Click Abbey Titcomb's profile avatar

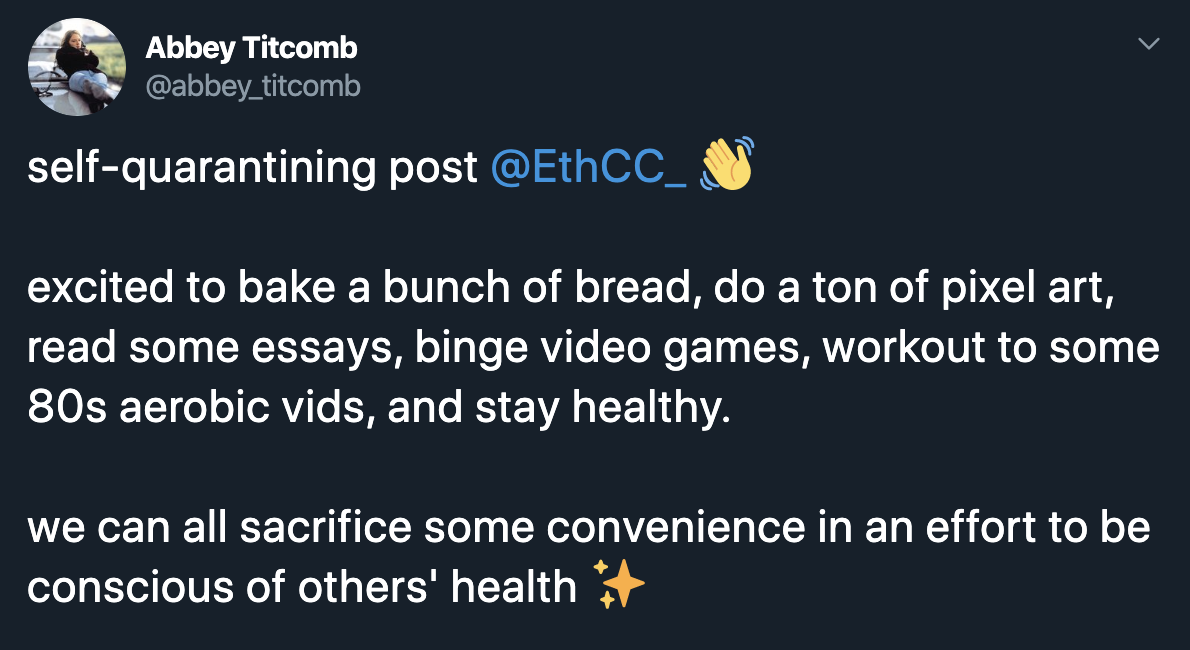point(76,68)
